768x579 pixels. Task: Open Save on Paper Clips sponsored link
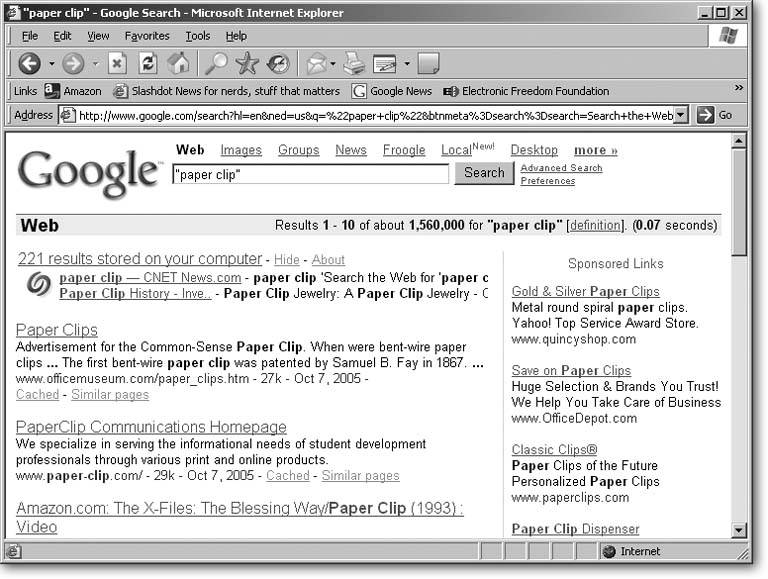pyautogui.click(x=571, y=370)
